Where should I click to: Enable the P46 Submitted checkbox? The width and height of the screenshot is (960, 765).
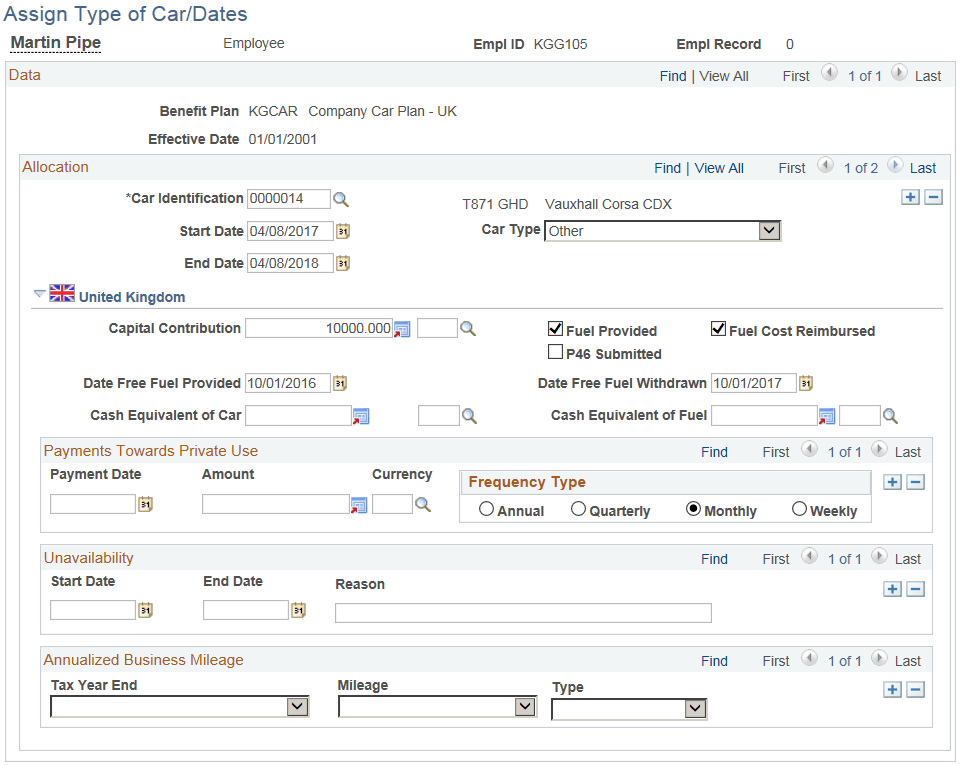tap(556, 351)
